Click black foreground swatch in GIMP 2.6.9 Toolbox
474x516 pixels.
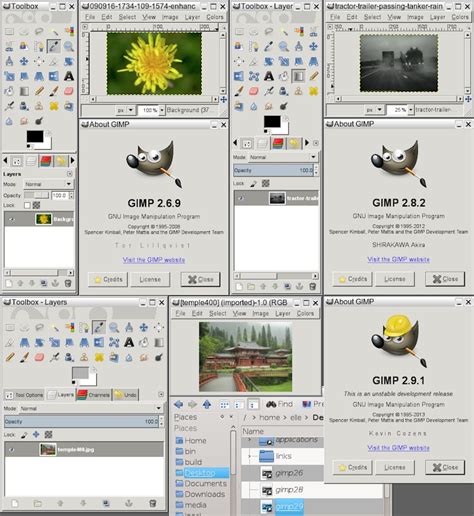coord(34,136)
